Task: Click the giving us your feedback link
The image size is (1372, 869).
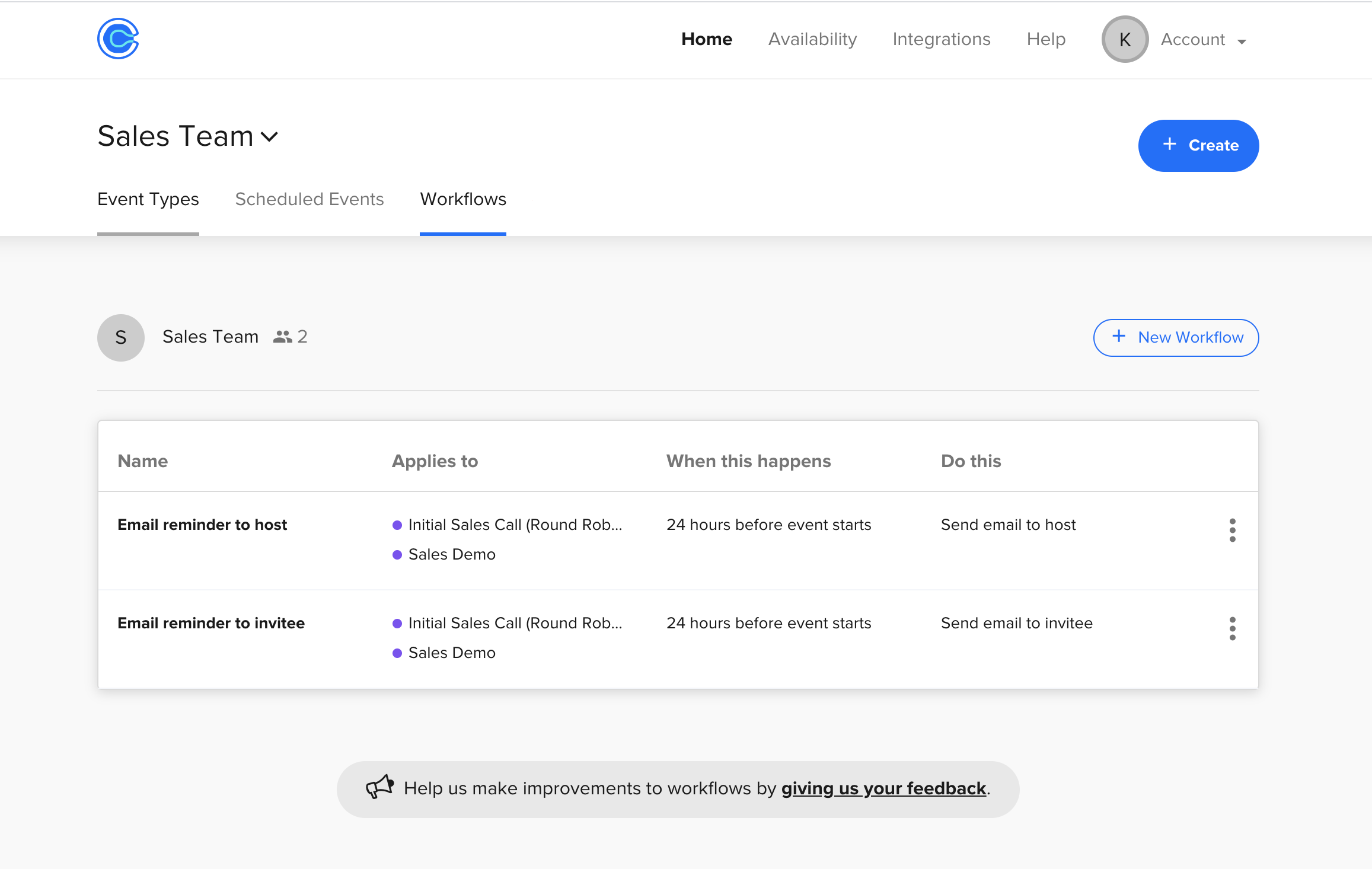Action: point(883,788)
